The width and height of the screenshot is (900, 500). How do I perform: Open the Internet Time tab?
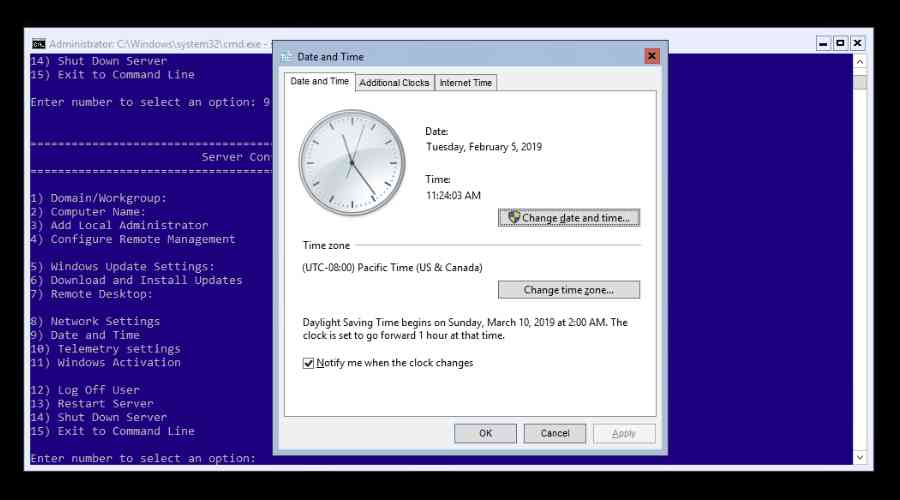click(465, 83)
